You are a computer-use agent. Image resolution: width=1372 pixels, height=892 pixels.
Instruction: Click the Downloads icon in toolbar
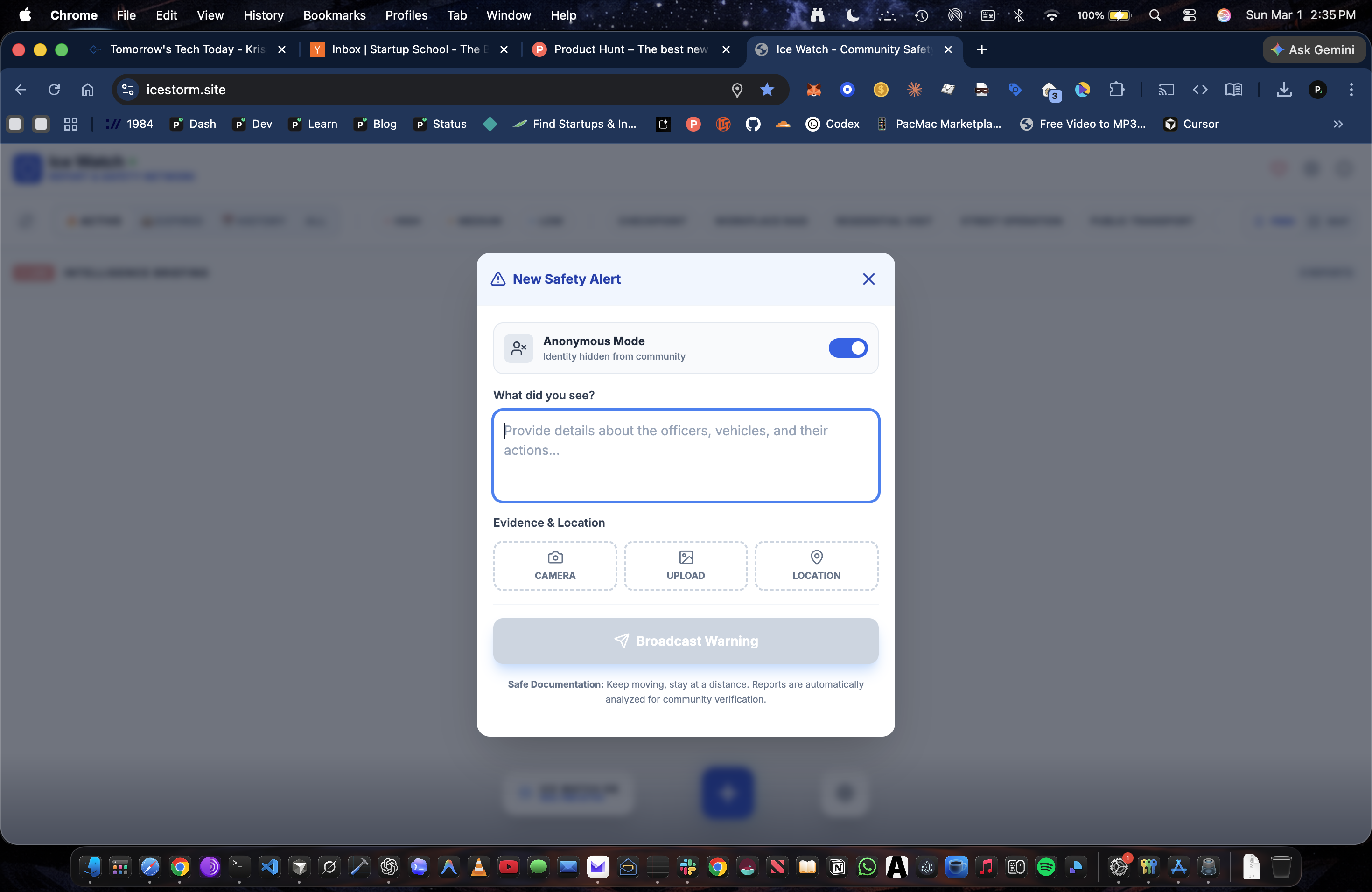pos(1283,89)
